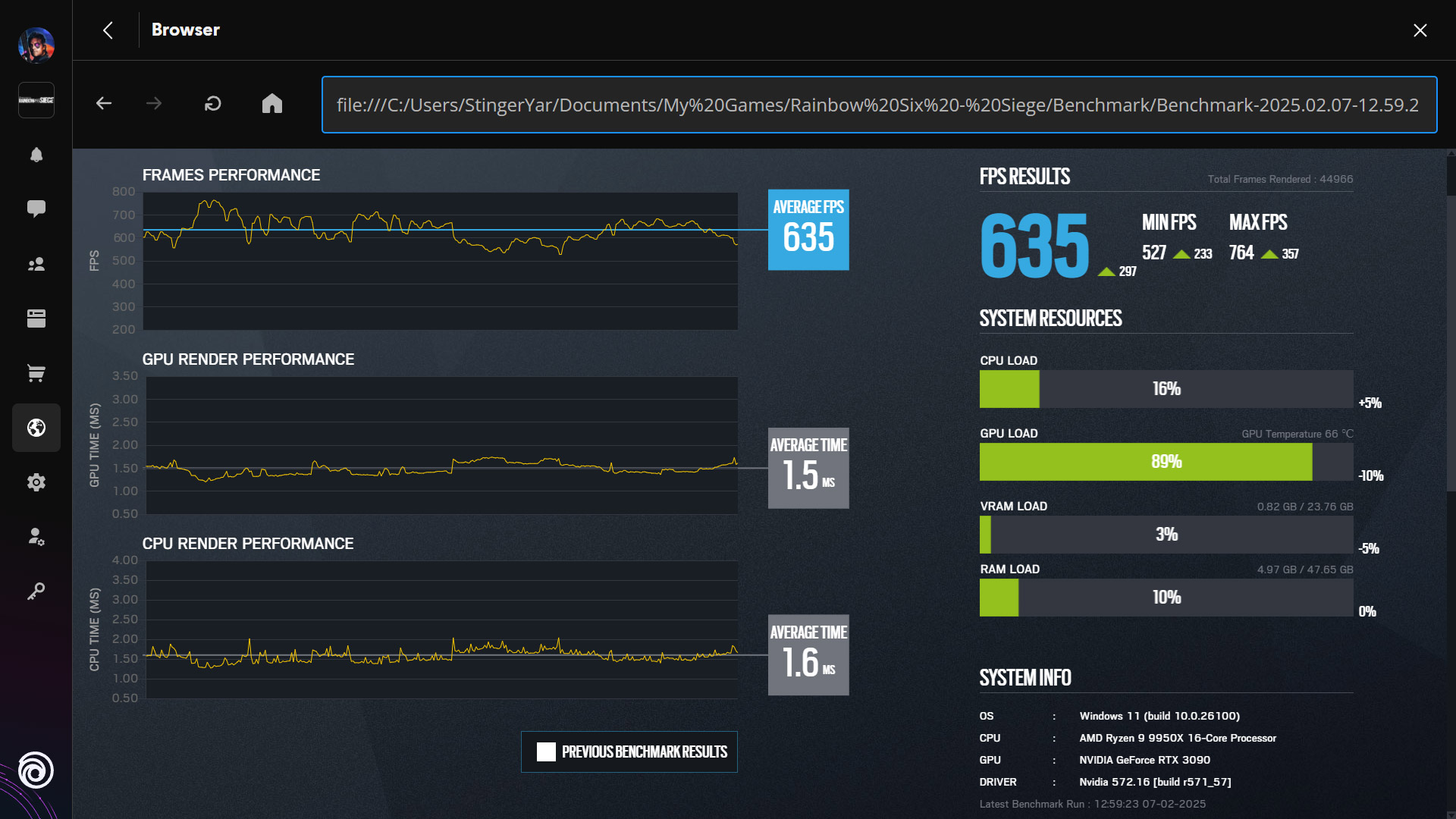Select the Rainbow Six Siege game tile

pos(36,100)
